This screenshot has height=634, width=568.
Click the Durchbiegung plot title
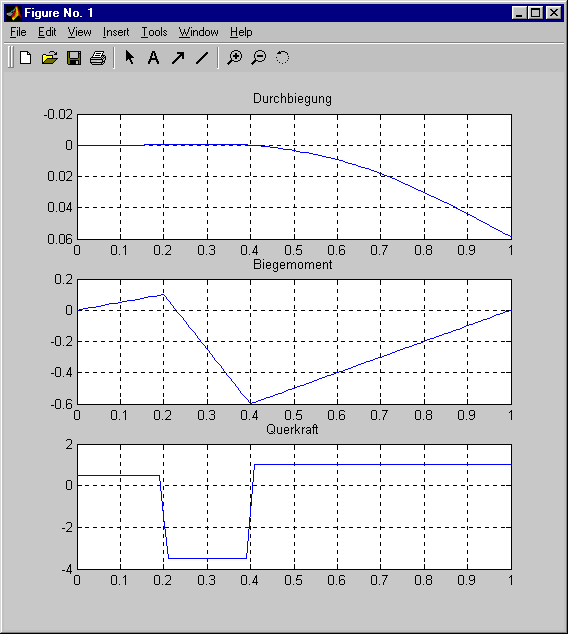pyautogui.click(x=292, y=99)
